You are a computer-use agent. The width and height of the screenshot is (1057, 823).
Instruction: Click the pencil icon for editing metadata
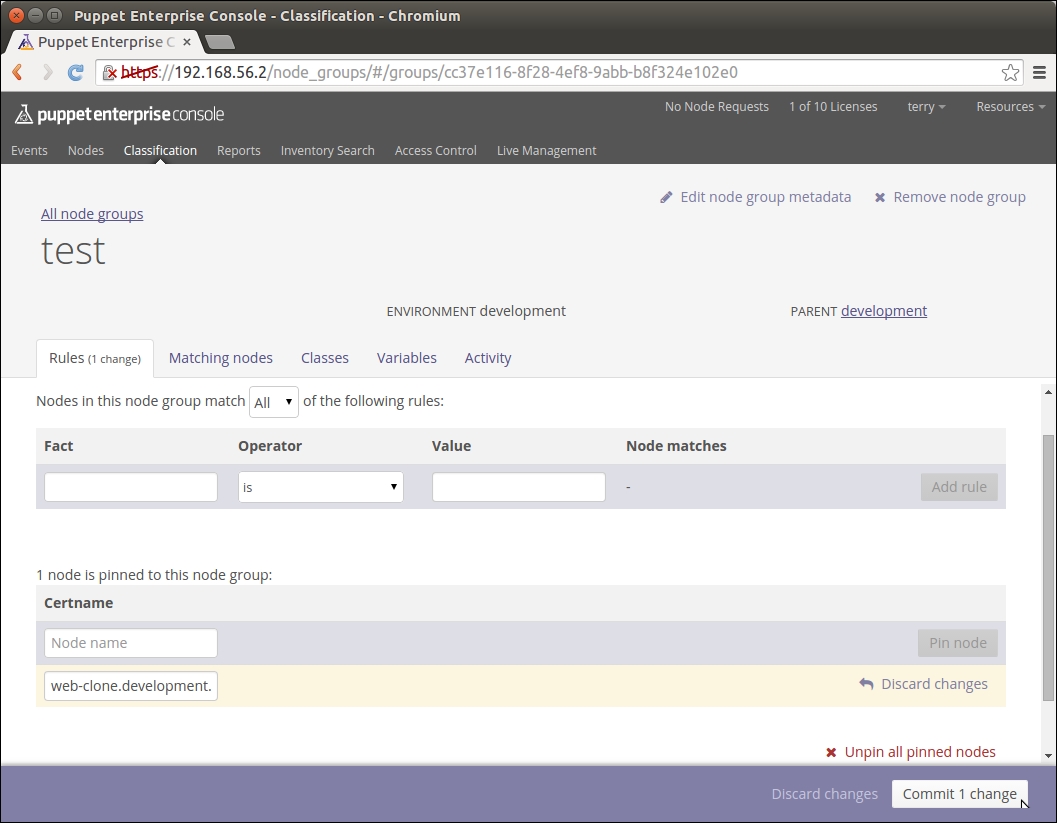[667, 198]
